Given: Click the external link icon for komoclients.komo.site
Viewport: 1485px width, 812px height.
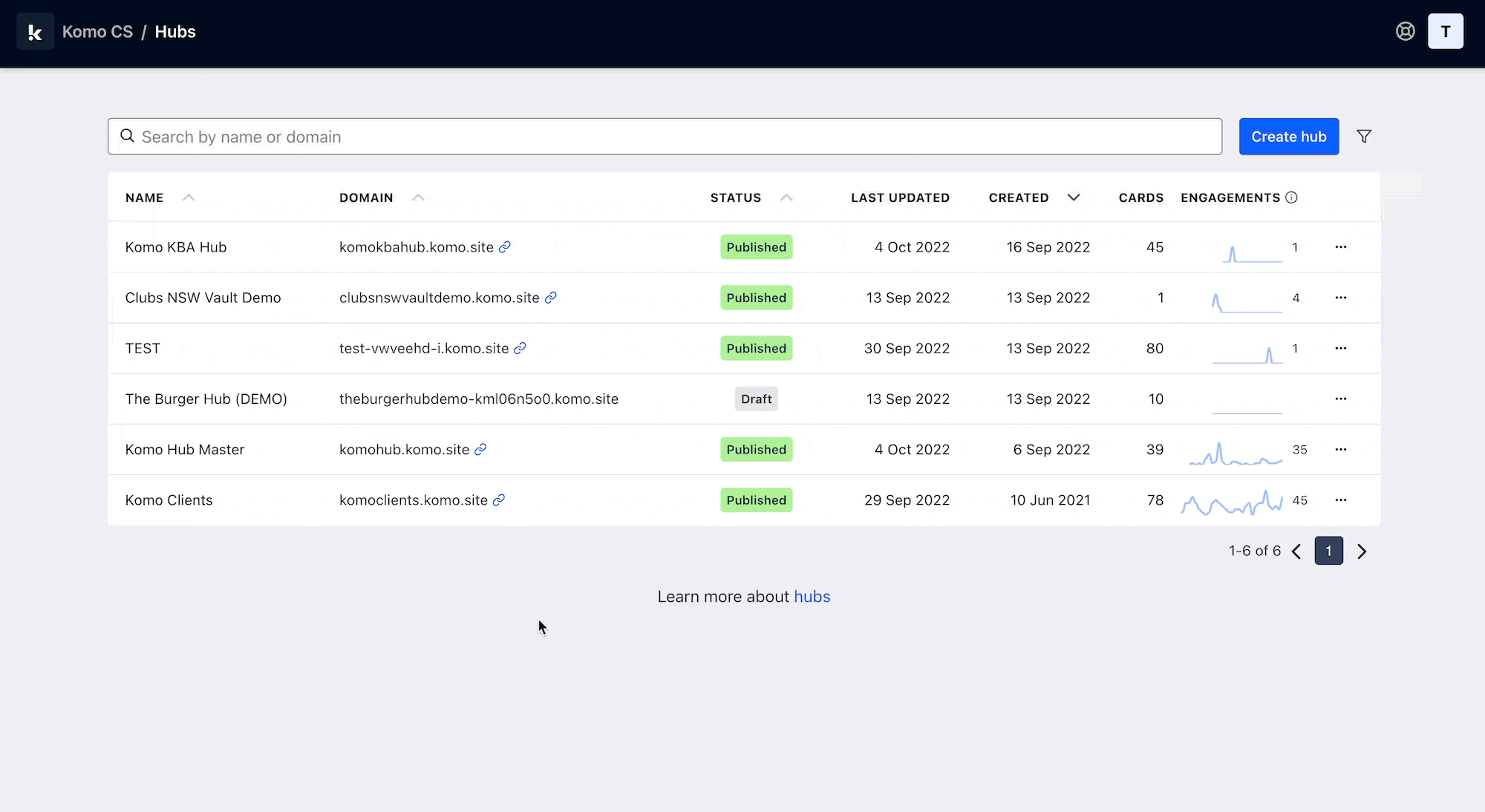Looking at the screenshot, I should pyautogui.click(x=499, y=500).
